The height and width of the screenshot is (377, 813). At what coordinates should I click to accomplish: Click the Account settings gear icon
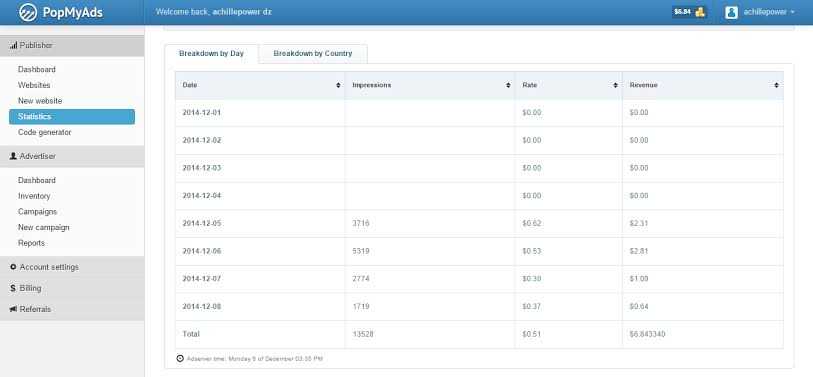[x=13, y=267]
